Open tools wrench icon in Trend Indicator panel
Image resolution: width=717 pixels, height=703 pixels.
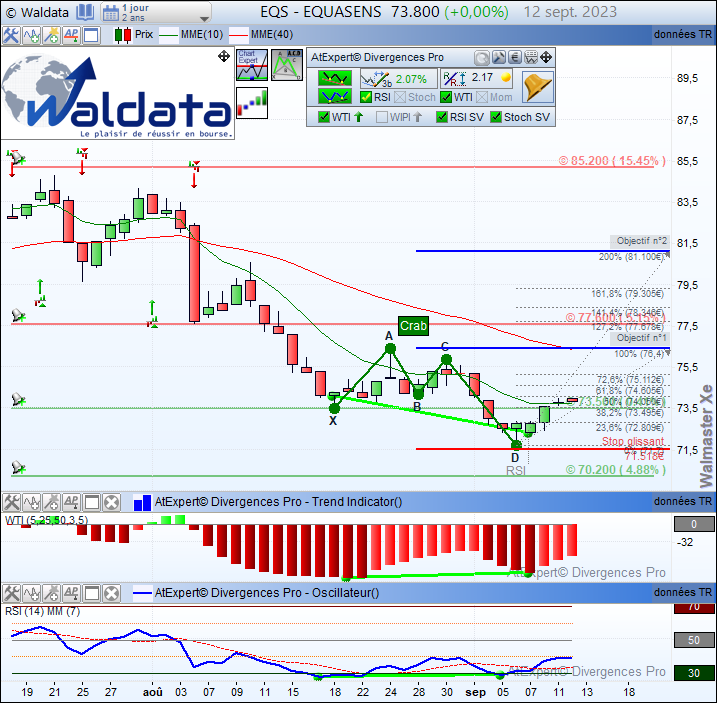(11, 503)
